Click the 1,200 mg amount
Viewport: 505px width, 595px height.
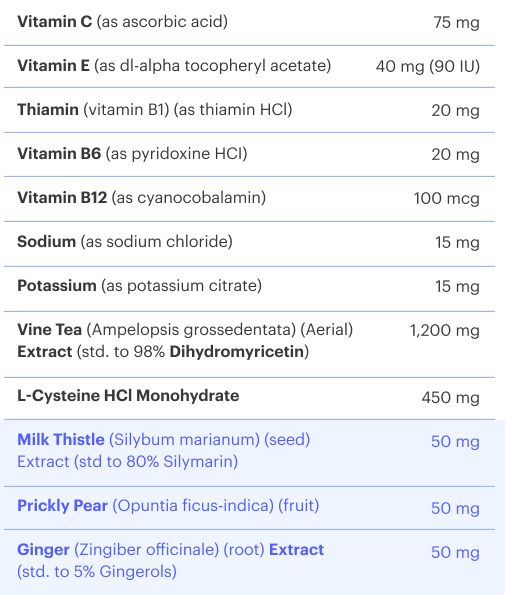[x=445, y=331]
